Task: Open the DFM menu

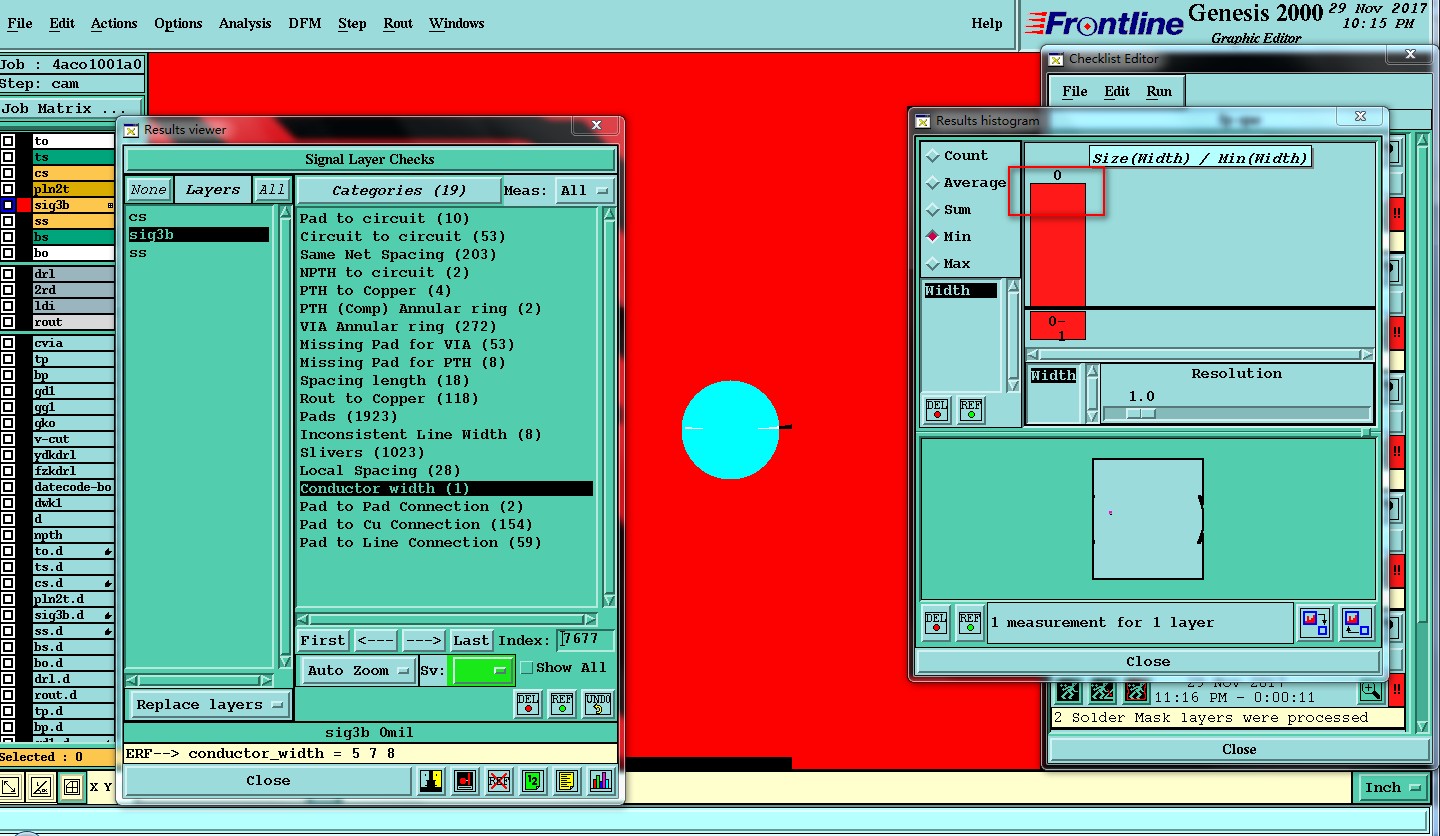Action: pyautogui.click(x=305, y=23)
